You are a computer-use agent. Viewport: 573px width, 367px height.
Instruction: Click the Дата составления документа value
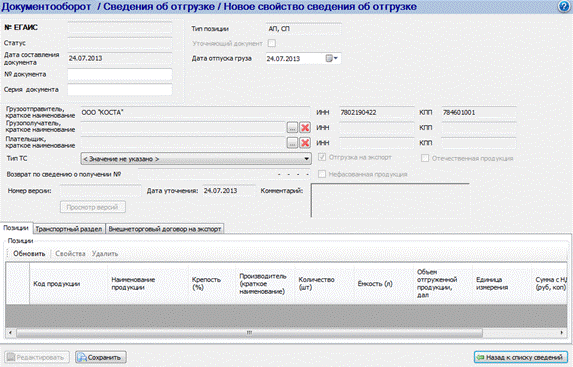pos(119,58)
